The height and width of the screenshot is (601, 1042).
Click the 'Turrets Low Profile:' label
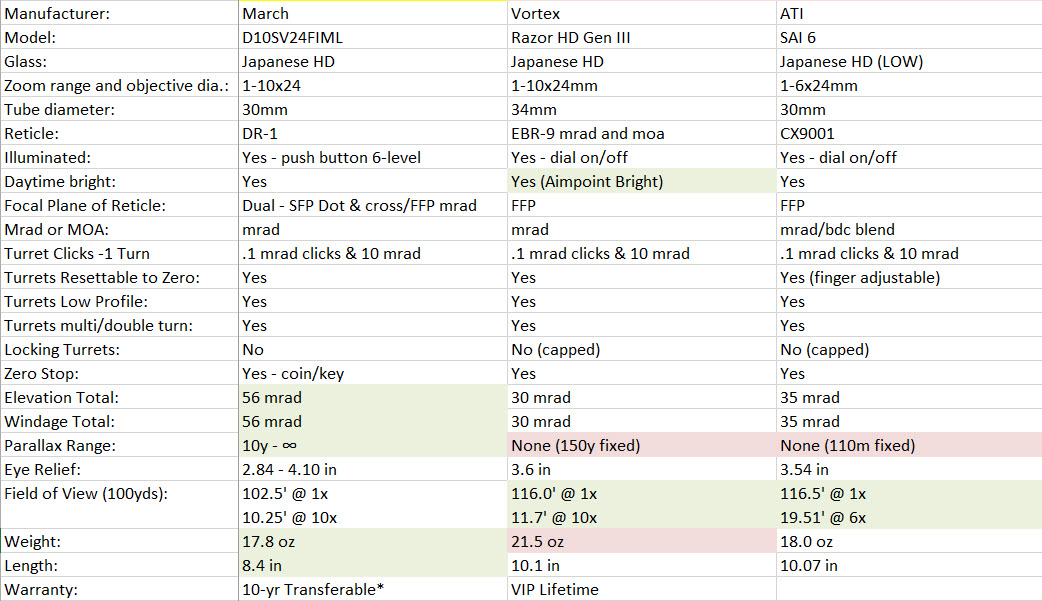point(120,300)
